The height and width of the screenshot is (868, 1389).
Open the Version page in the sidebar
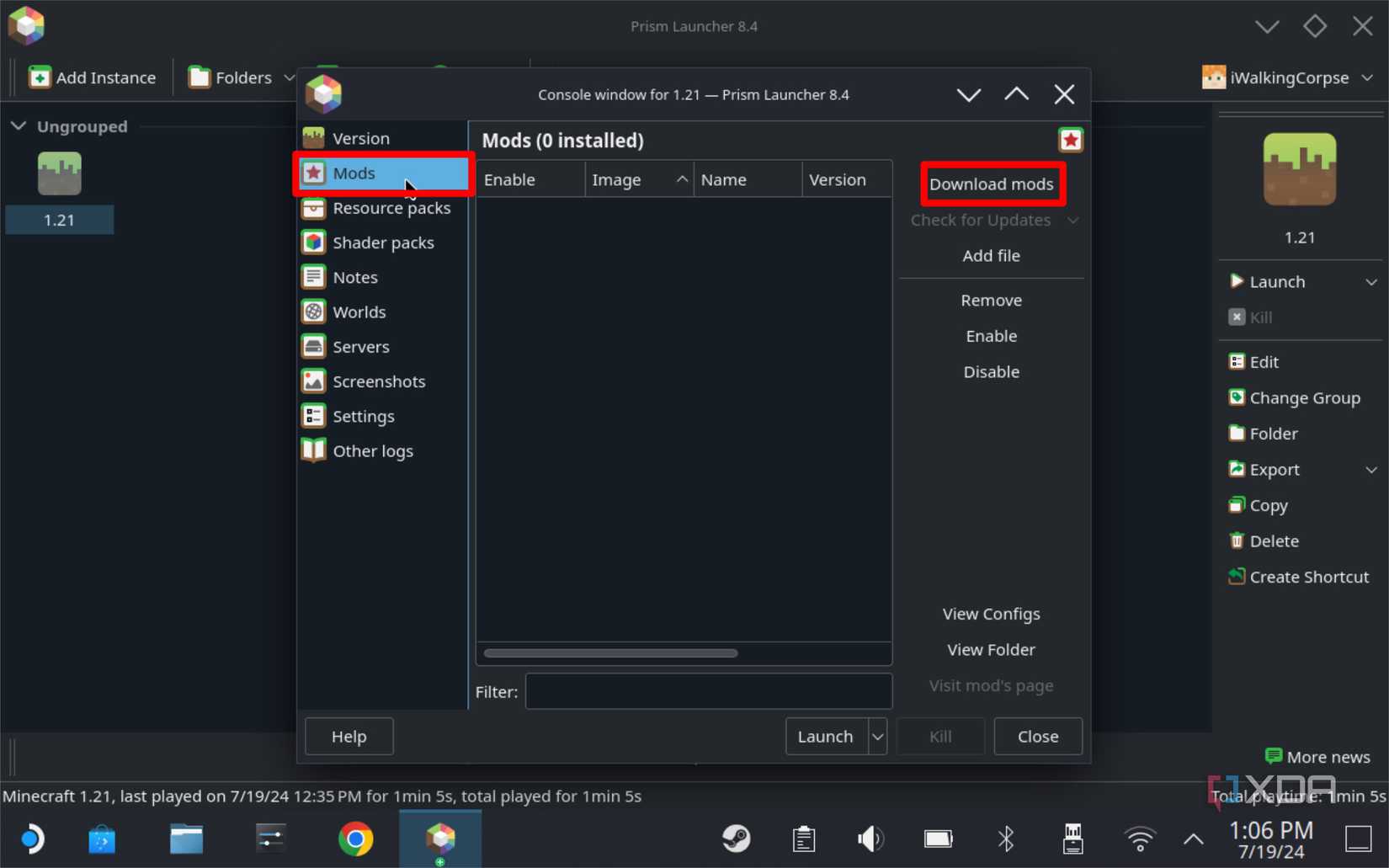pos(383,138)
